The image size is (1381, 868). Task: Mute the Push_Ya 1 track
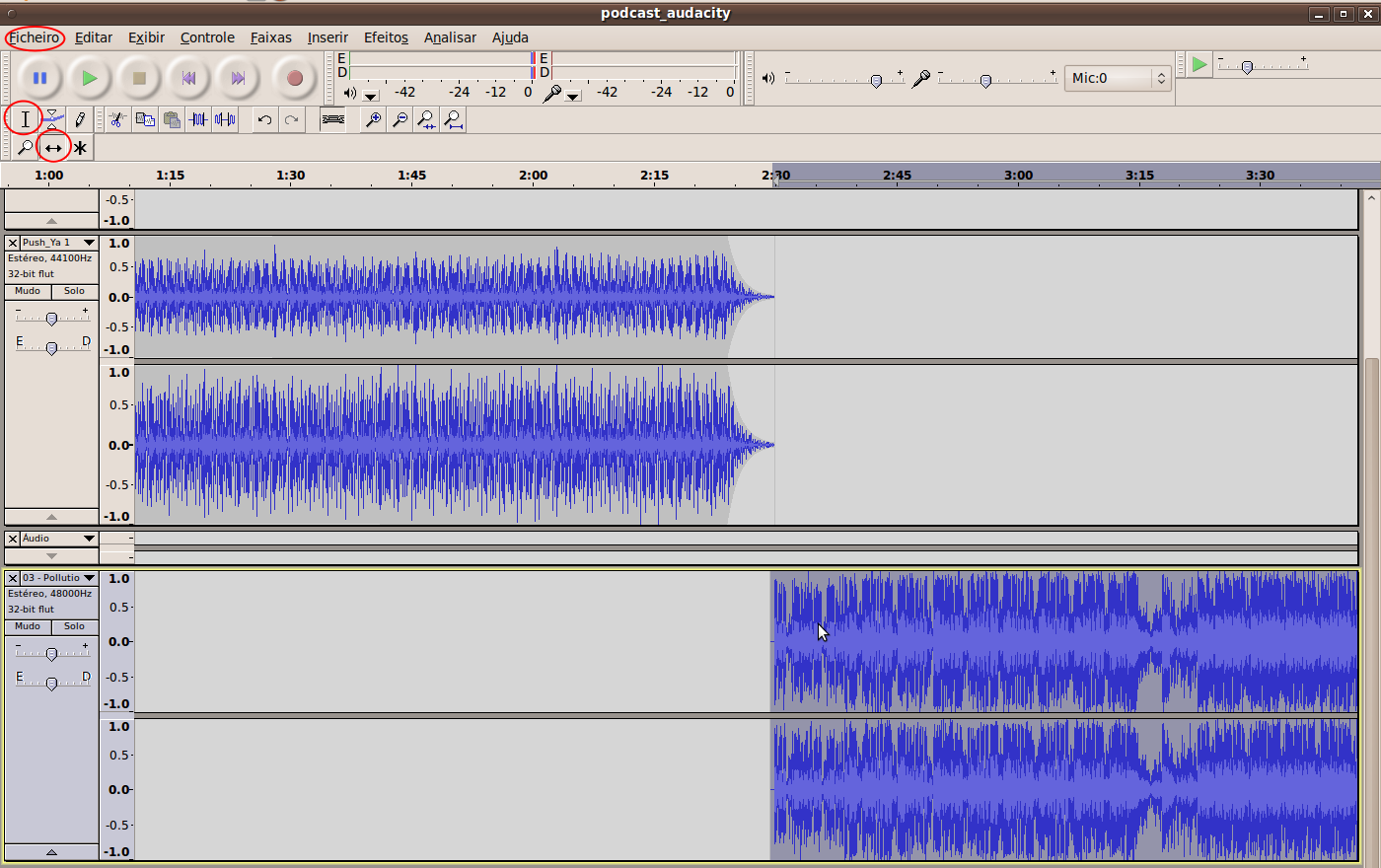tap(28, 292)
